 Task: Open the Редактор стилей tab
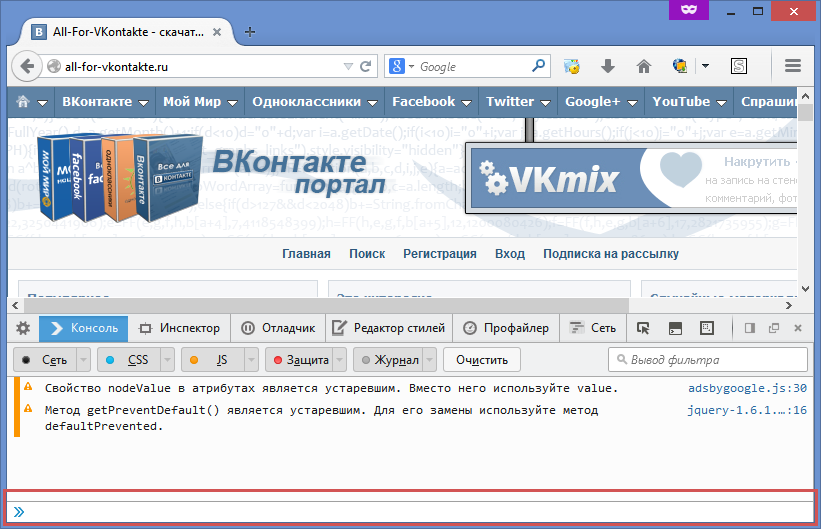389,328
